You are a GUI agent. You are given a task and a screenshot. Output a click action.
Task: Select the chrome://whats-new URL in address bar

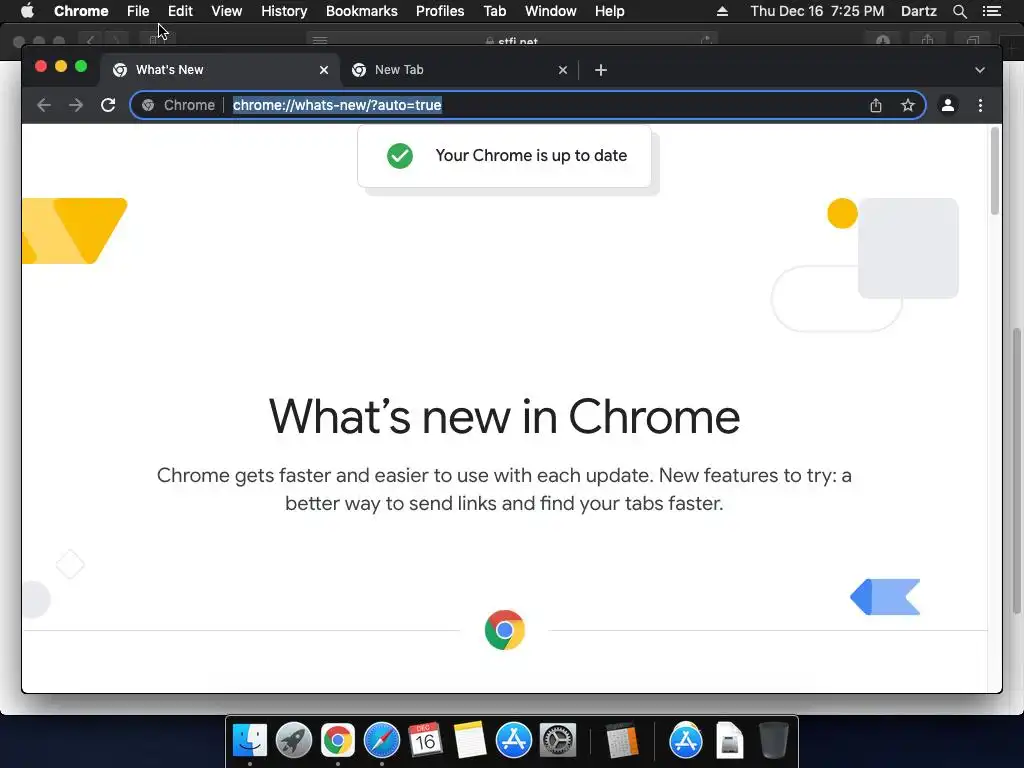point(337,105)
